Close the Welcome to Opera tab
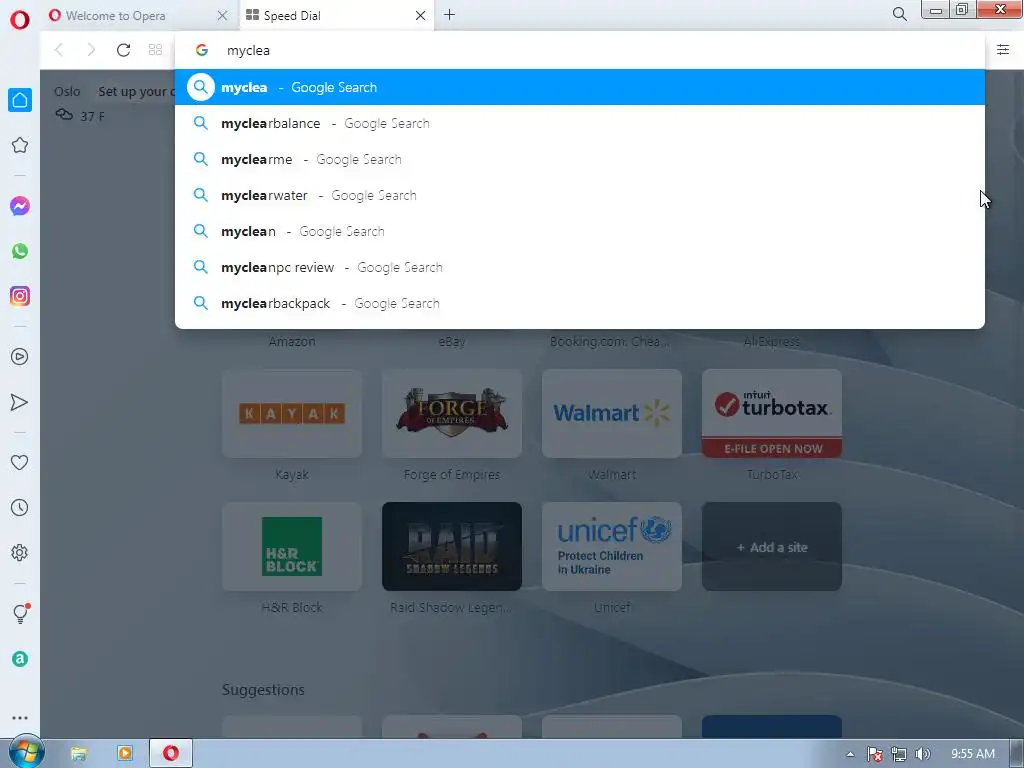The width and height of the screenshot is (1024, 768). coord(222,15)
